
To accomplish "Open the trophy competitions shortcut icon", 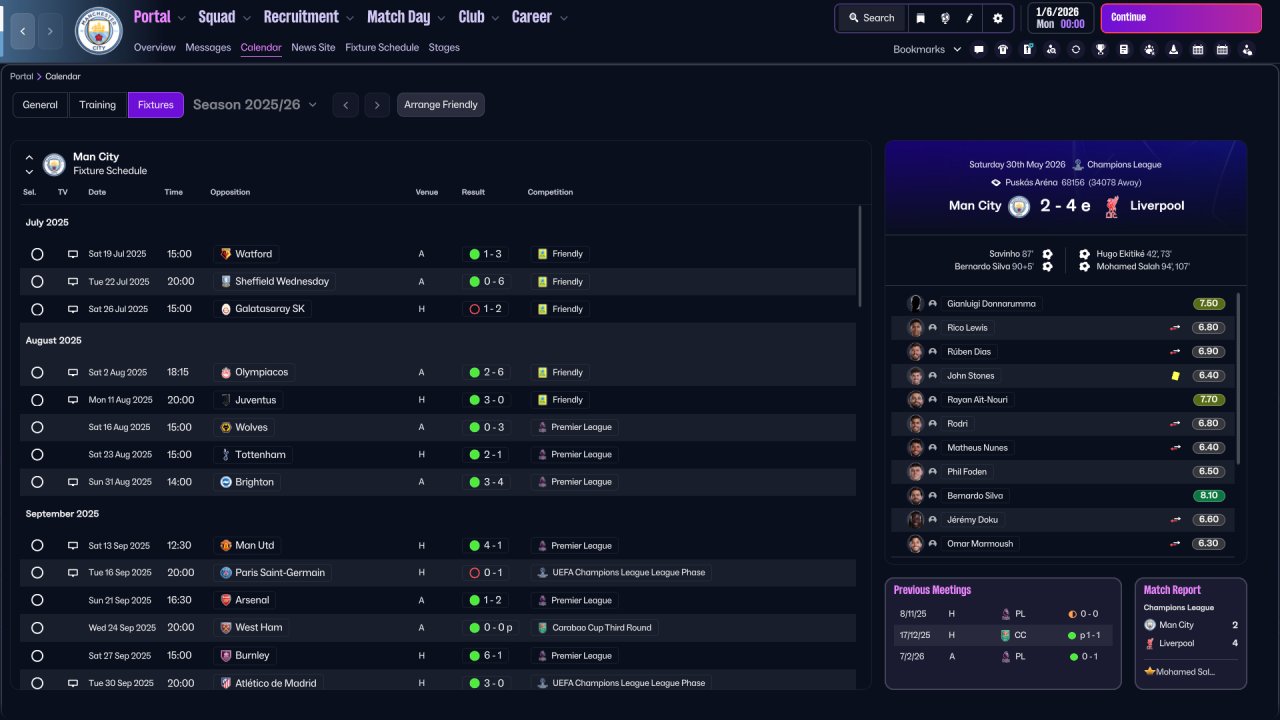I will pyautogui.click(x=1100, y=49).
